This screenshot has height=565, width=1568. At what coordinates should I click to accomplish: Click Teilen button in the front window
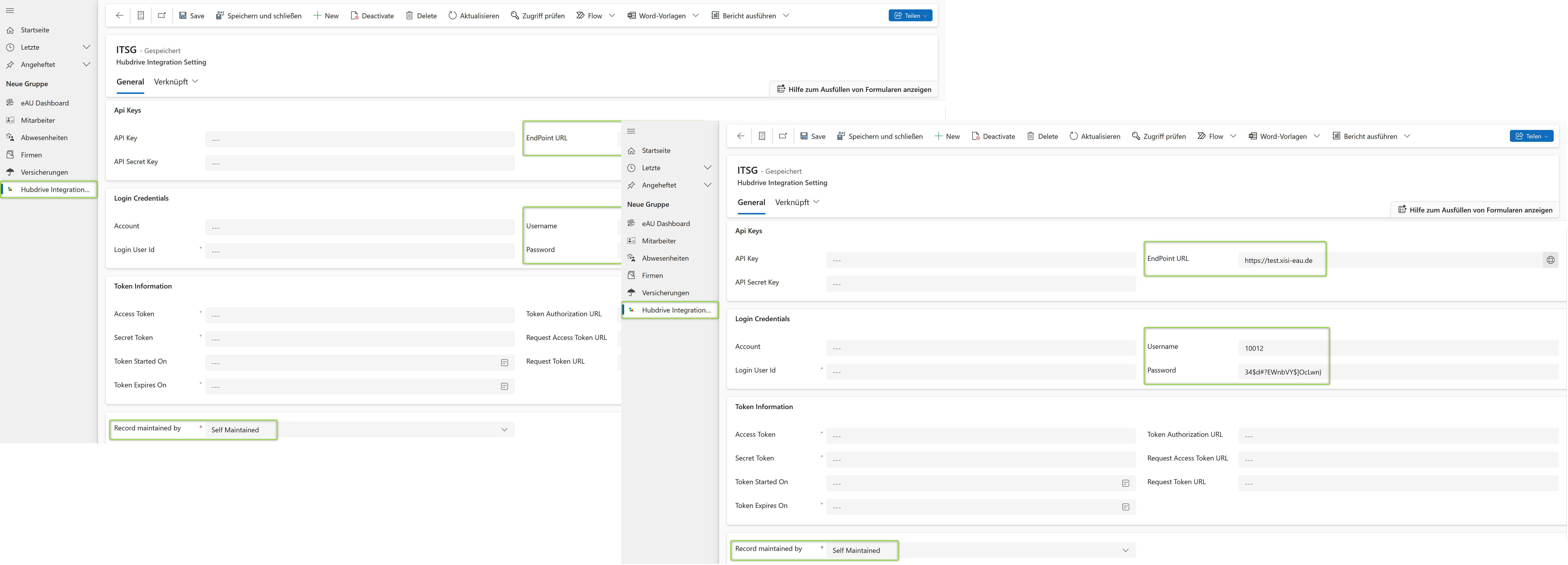click(x=1531, y=136)
